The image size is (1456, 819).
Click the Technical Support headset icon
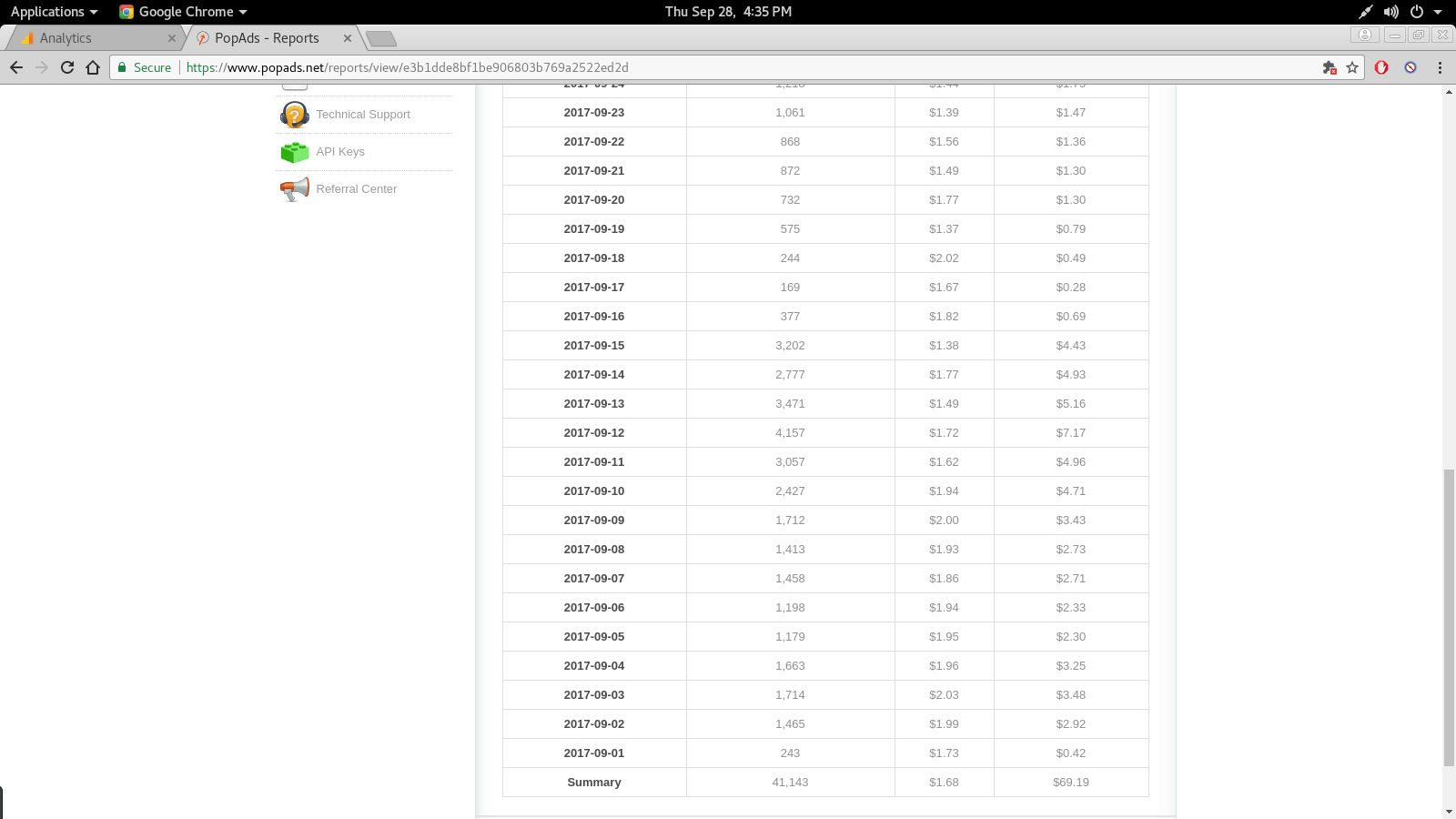point(294,115)
